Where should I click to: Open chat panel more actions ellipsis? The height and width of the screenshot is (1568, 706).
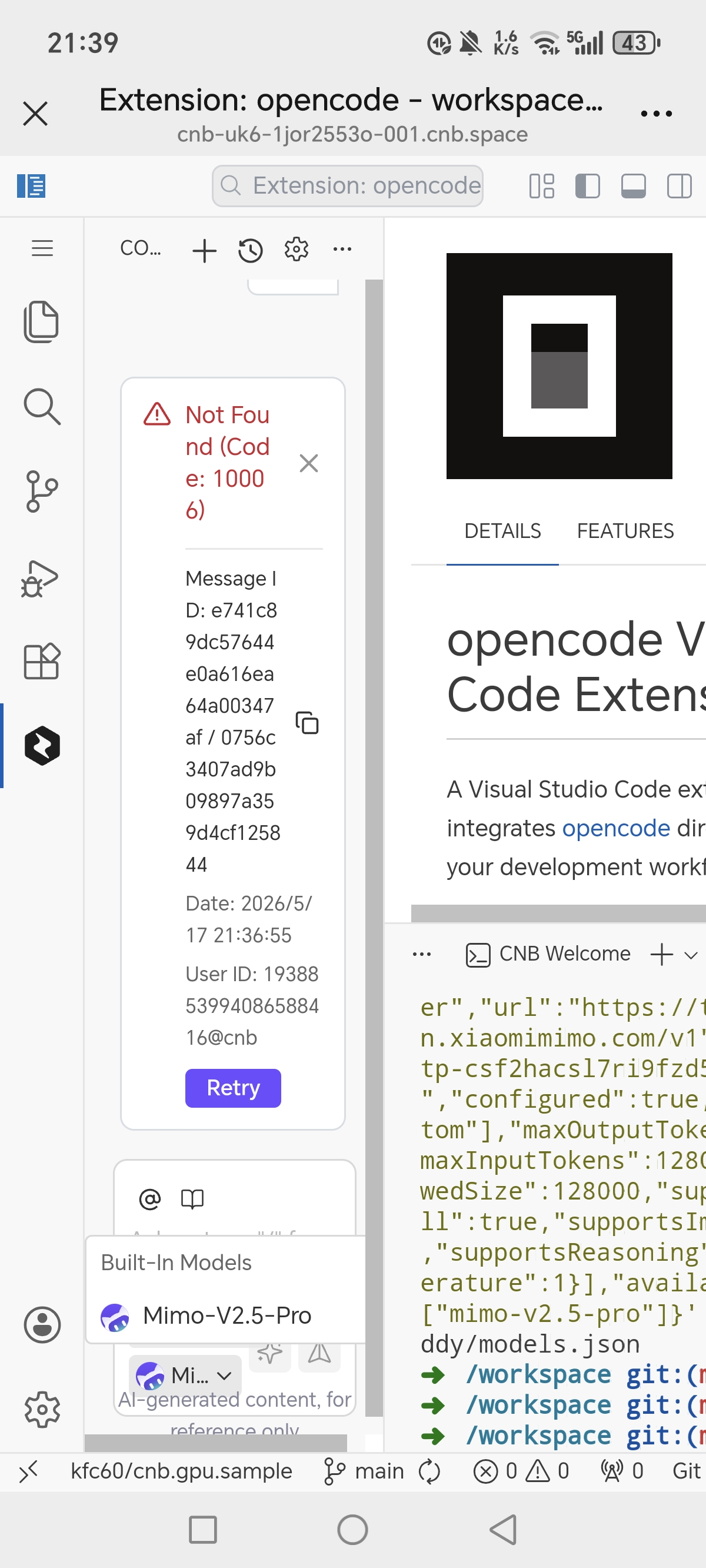click(x=342, y=249)
